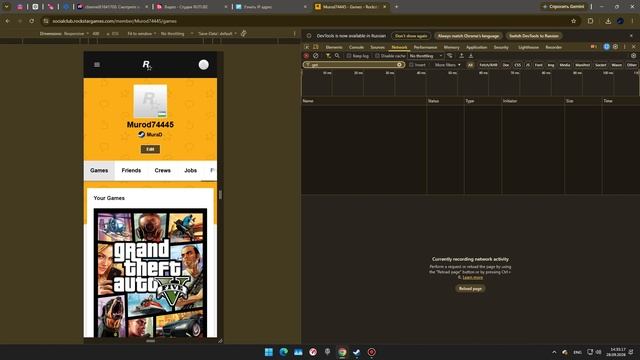
Task: Import HAR file with upload arrow icon
Action: (x=462, y=56)
